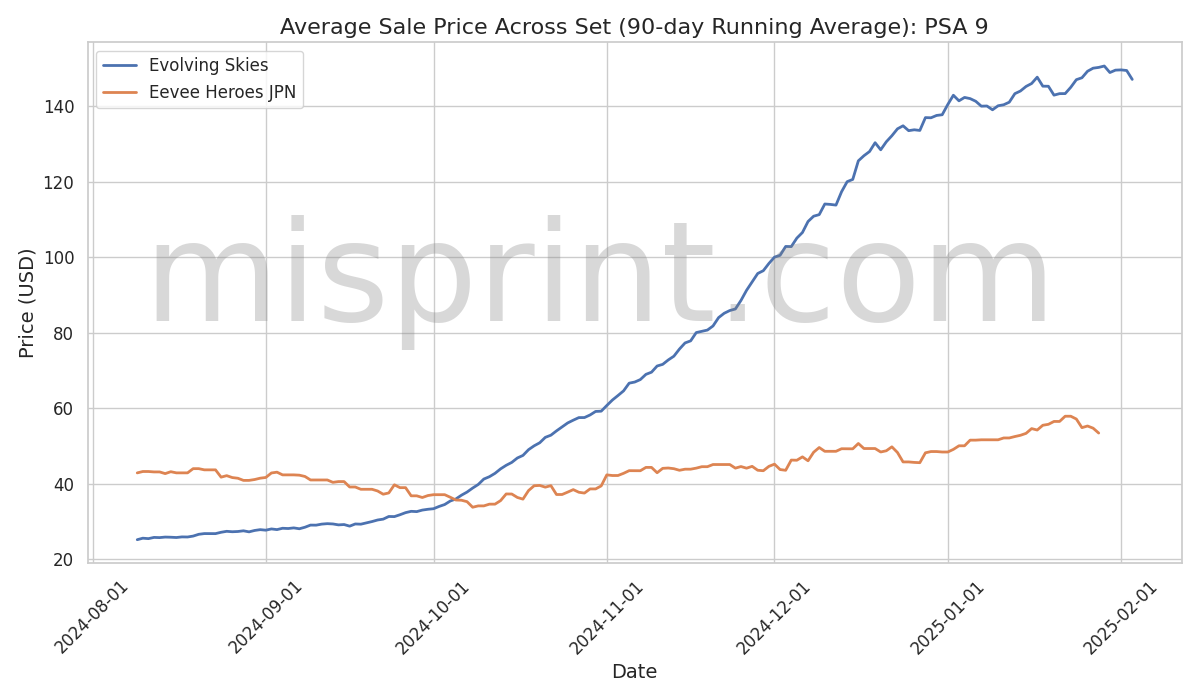
Task: Select the 2024-11-01 date tick label
Action: [x=607, y=617]
